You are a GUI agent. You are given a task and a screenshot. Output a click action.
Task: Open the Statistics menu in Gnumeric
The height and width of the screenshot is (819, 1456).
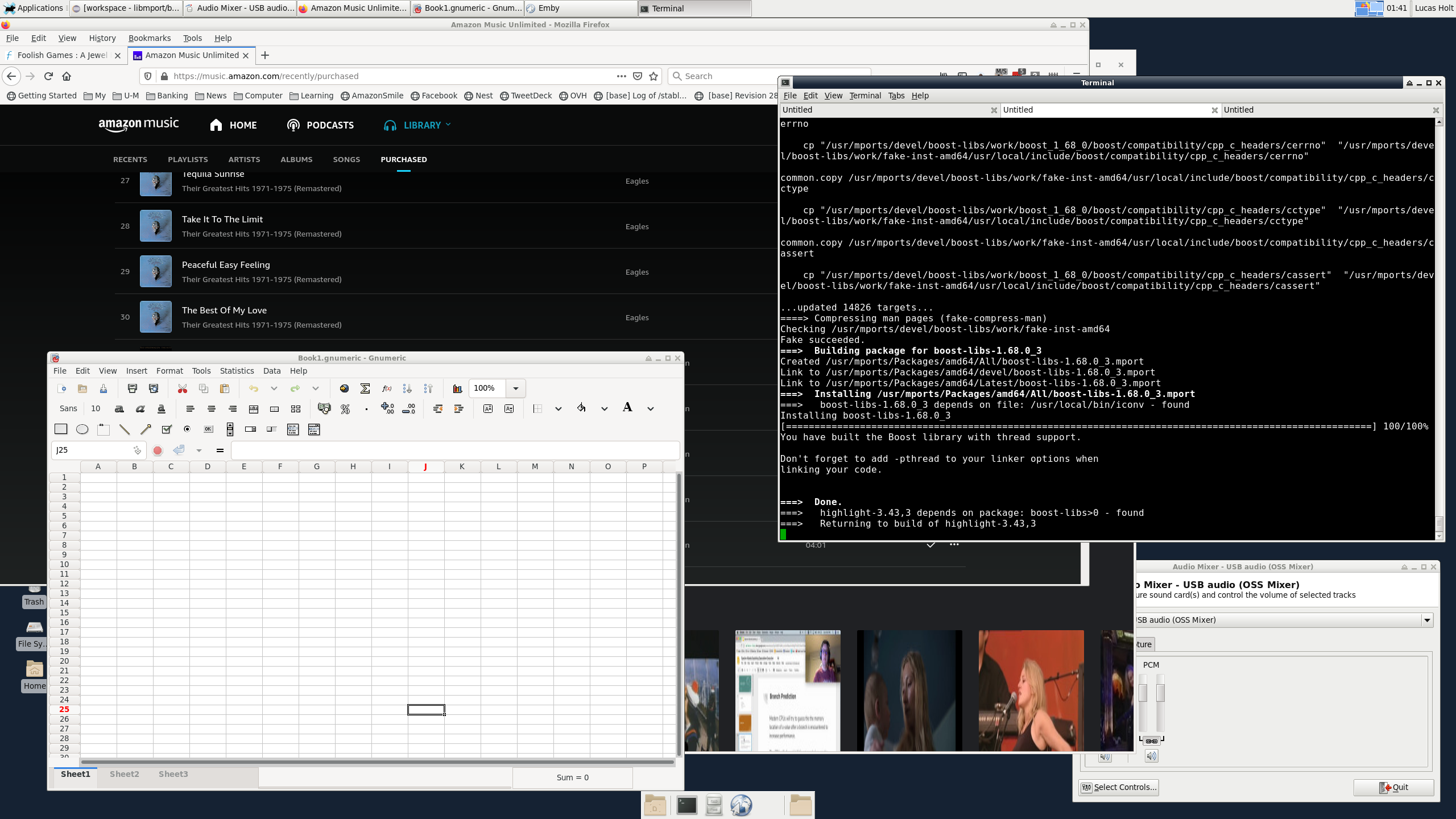[x=237, y=371]
